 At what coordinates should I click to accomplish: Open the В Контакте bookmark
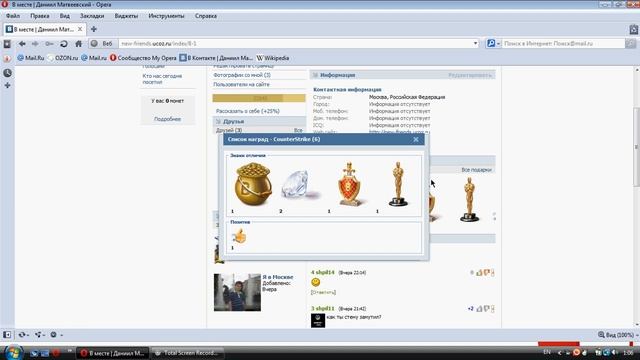(x=216, y=58)
